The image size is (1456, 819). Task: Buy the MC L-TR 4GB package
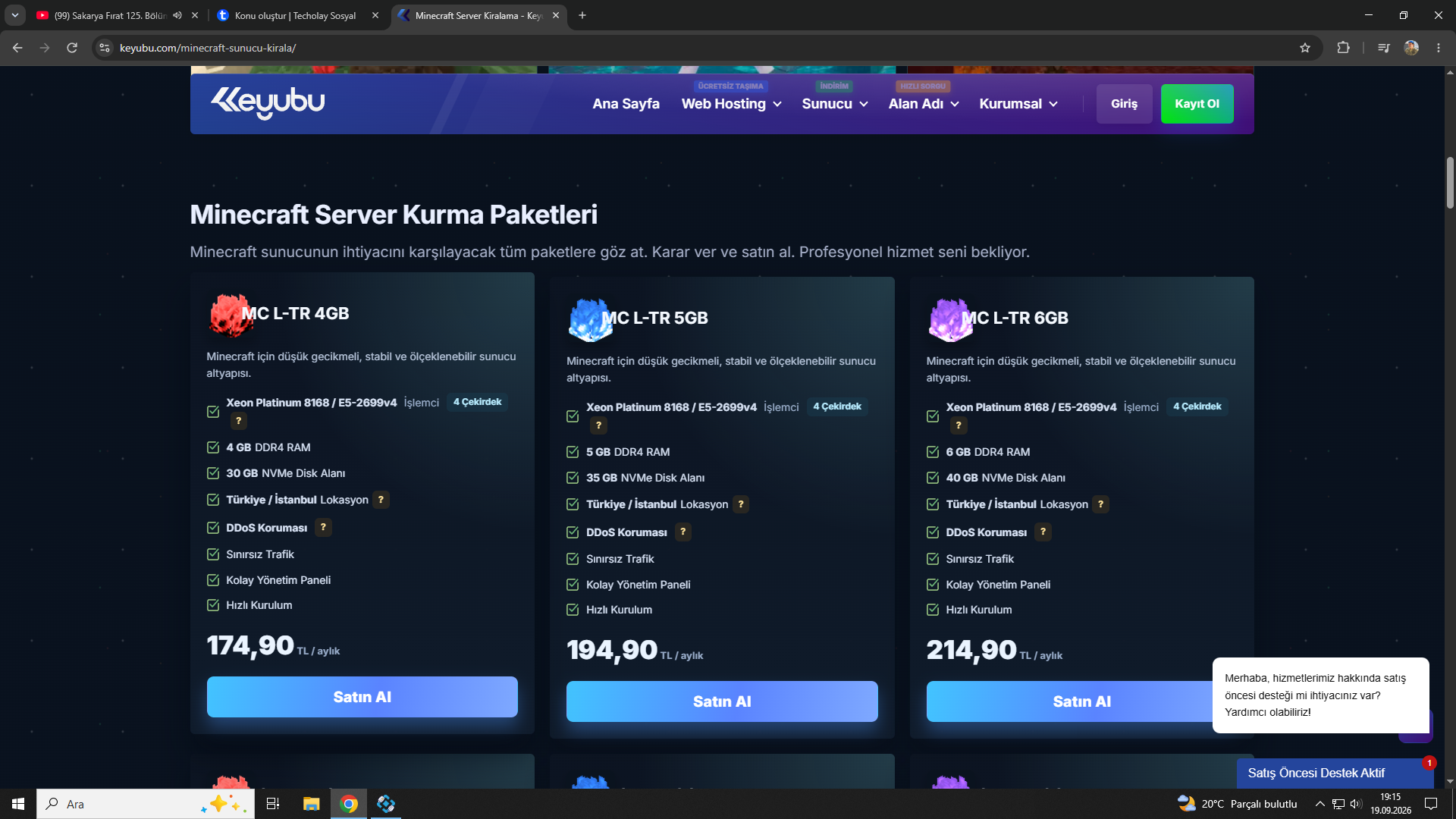[362, 697]
